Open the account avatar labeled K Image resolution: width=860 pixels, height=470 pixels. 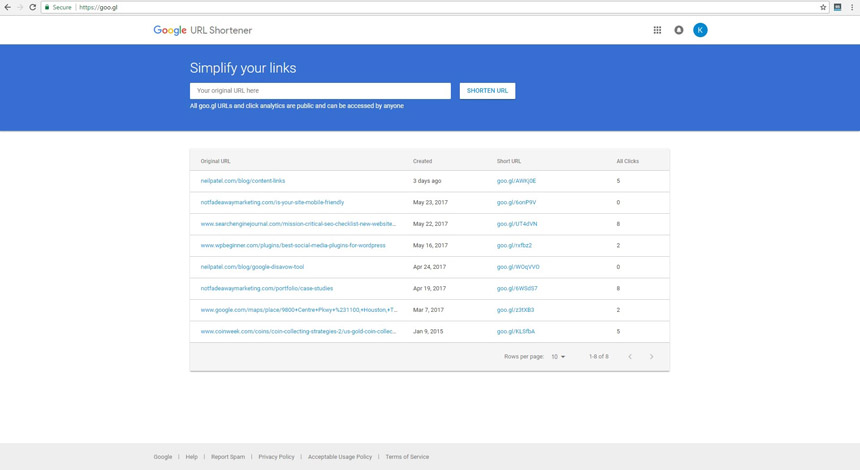tap(700, 30)
